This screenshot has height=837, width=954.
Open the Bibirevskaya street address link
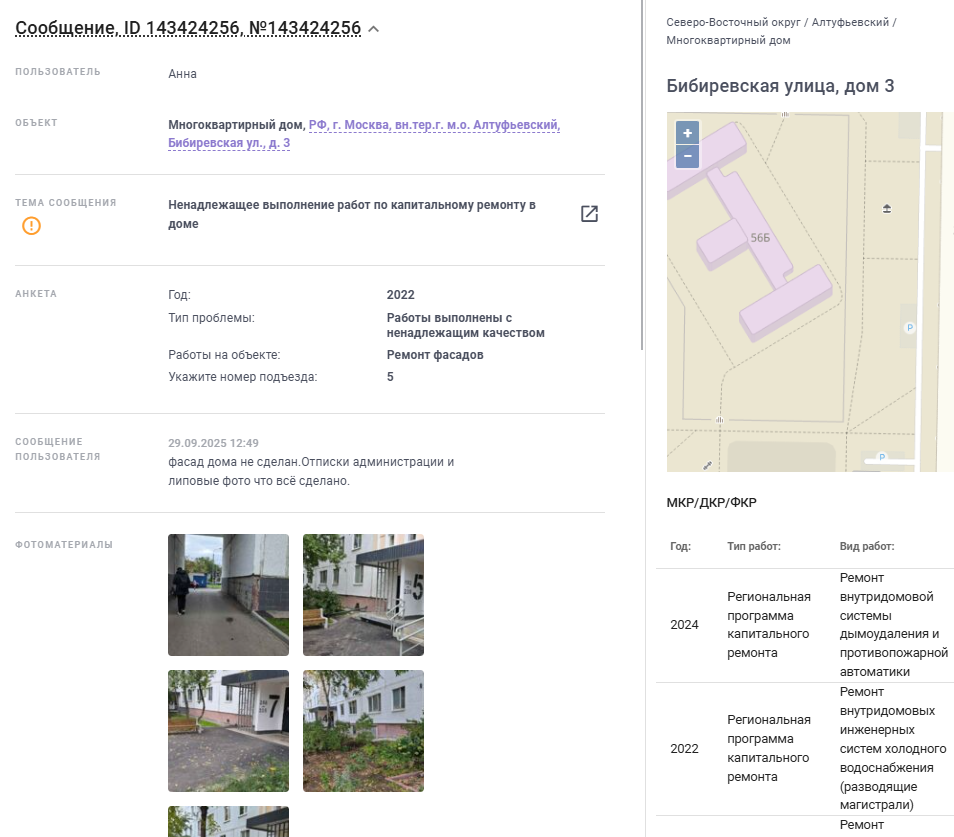coord(364,134)
